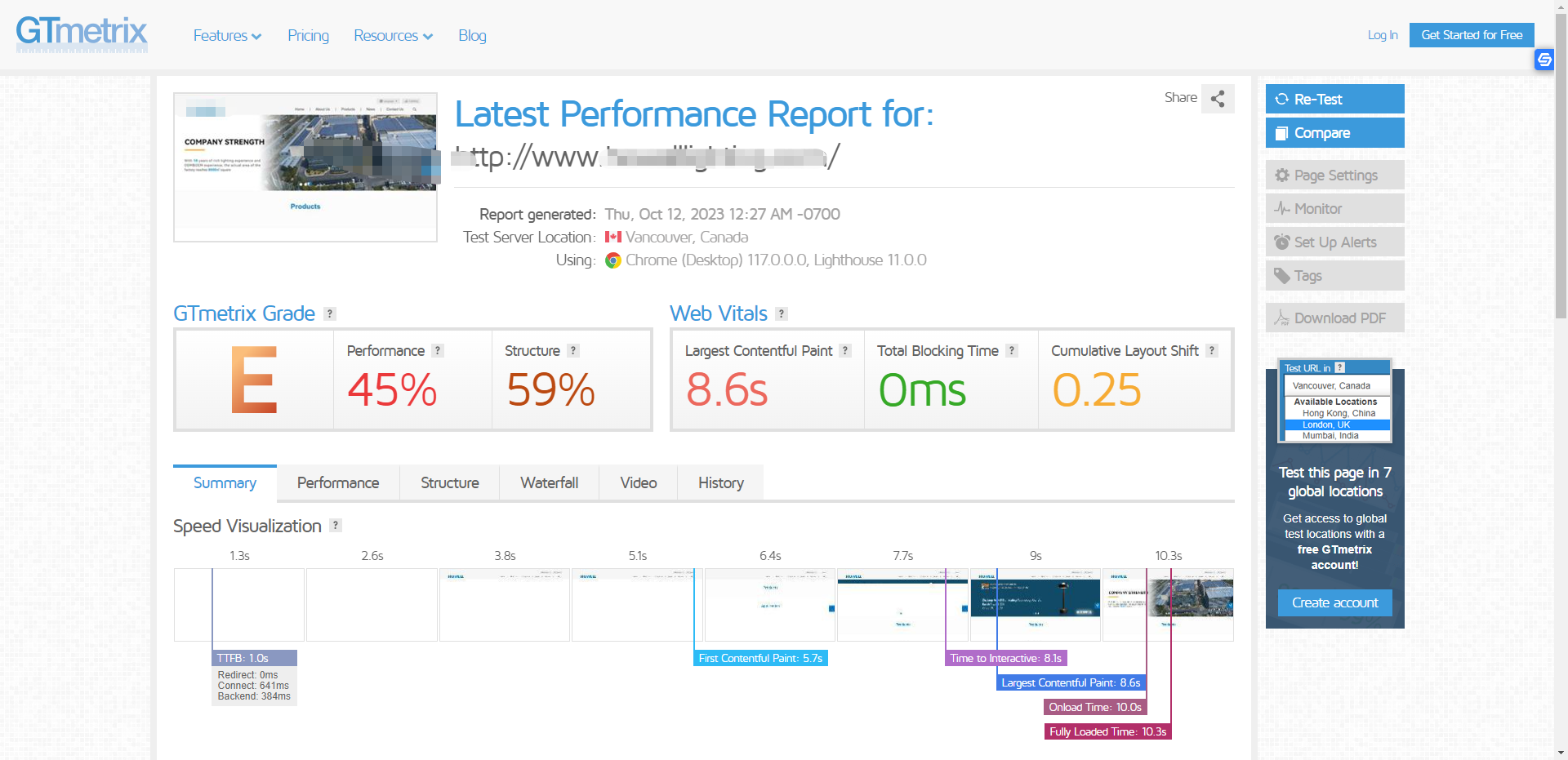Expand the Resources dropdown menu
The width and height of the screenshot is (1568, 760).
tap(393, 36)
